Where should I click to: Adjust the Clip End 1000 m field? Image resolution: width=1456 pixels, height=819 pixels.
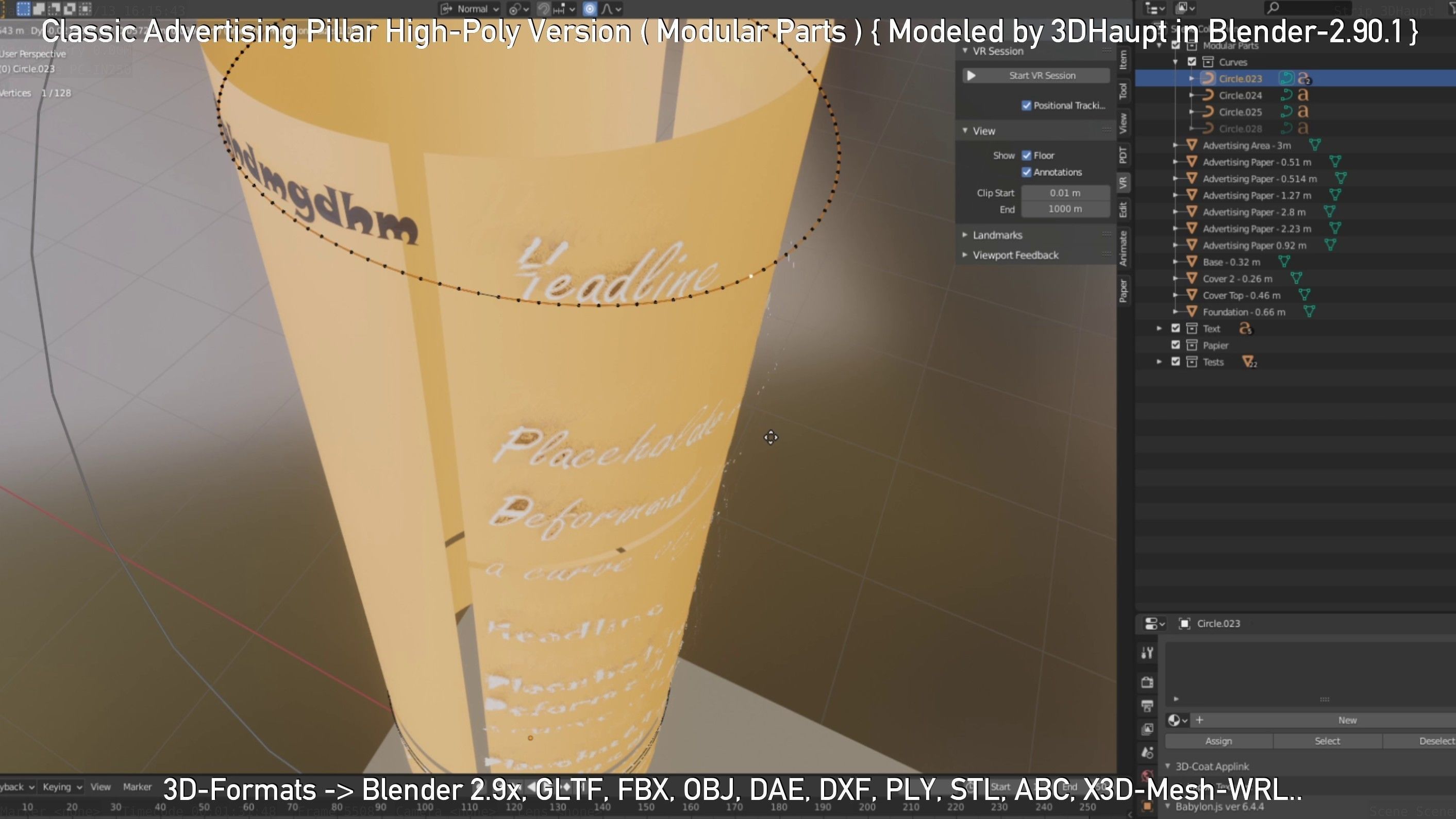pyautogui.click(x=1065, y=209)
